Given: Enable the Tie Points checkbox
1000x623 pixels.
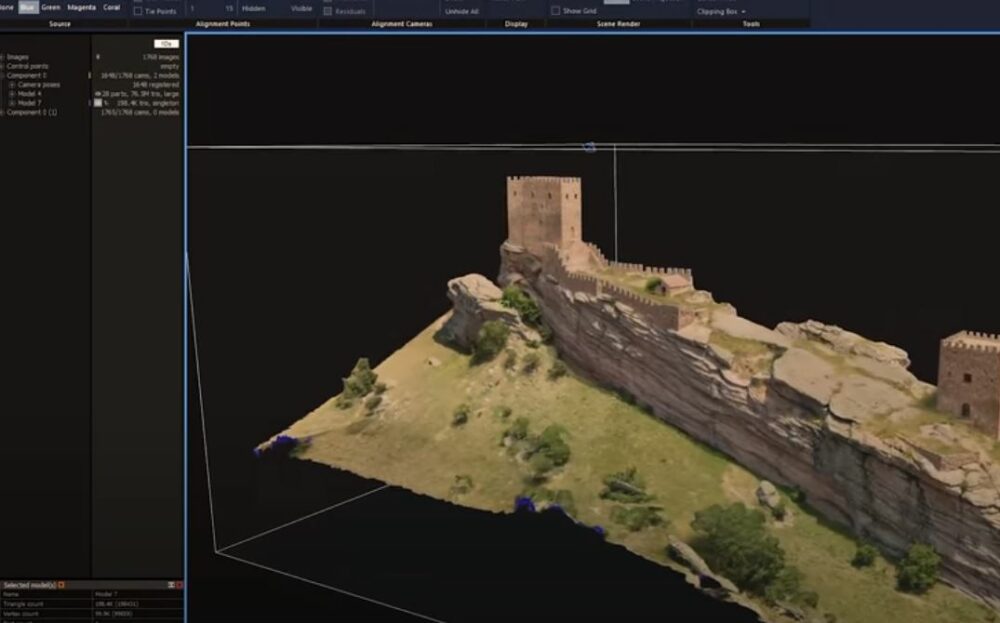Looking at the screenshot, I should point(138,11).
